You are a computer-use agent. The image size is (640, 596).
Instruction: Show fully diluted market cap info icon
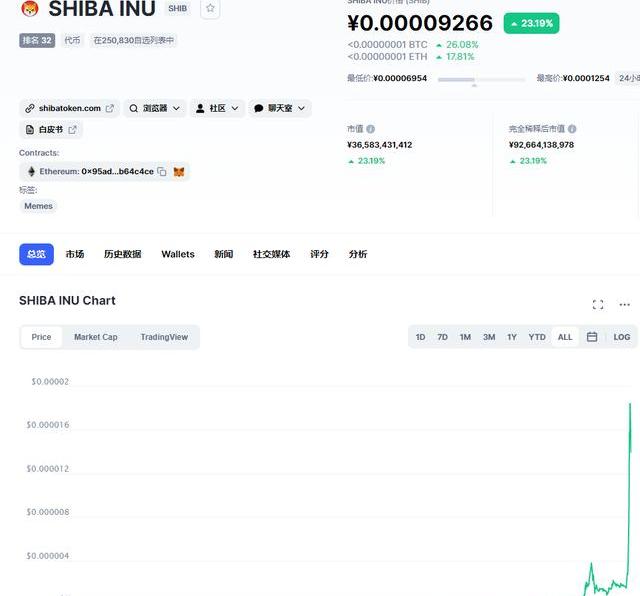[572, 129]
